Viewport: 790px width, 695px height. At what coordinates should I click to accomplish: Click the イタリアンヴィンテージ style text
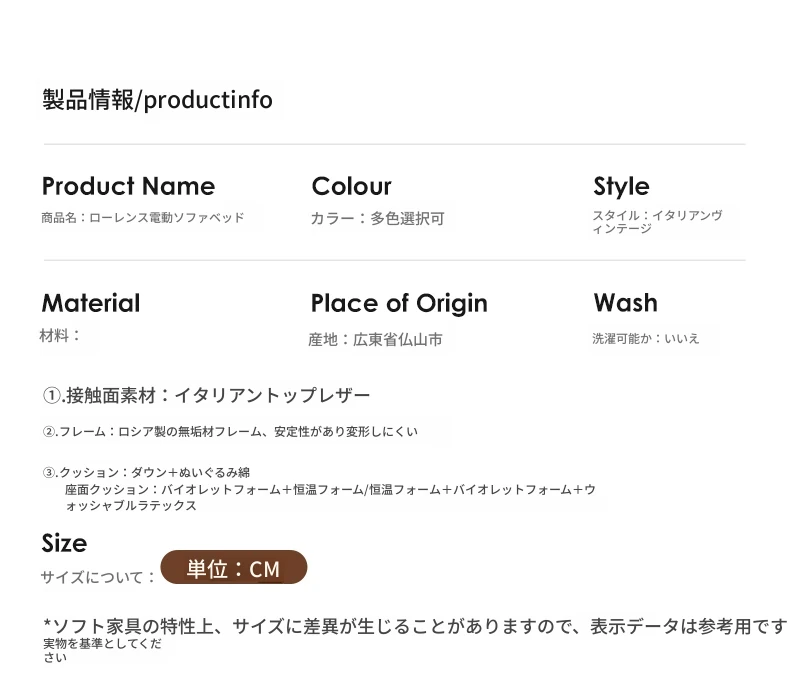[657, 222]
